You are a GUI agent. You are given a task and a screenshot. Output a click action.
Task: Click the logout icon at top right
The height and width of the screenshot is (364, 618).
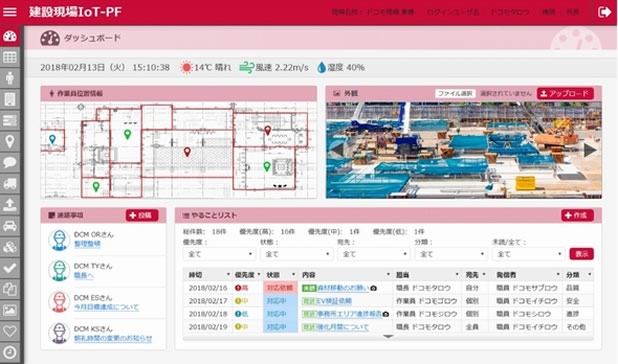(x=604, y=12)
